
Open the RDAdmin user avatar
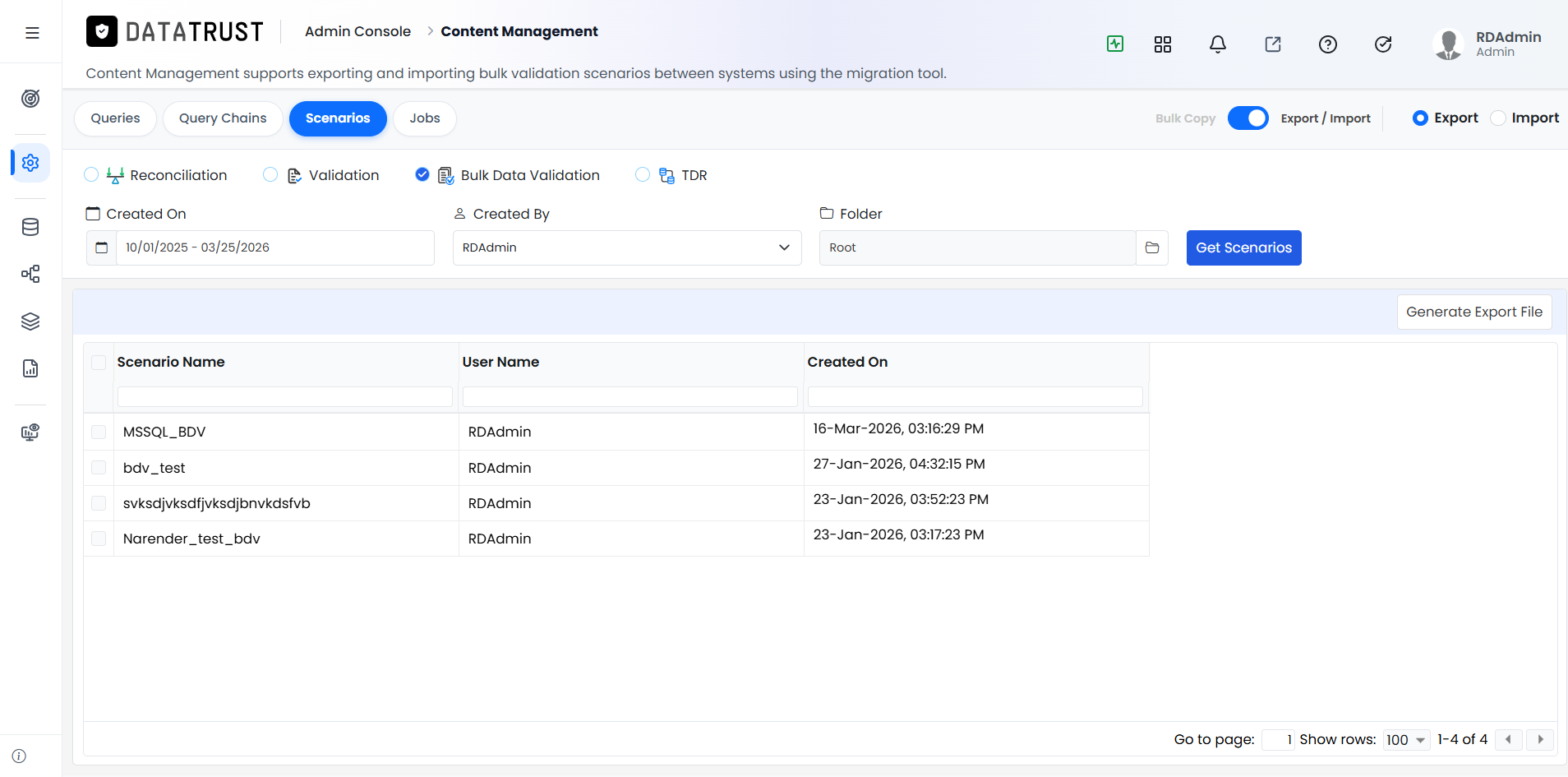pyautogui.click(x=1448, y=44)
